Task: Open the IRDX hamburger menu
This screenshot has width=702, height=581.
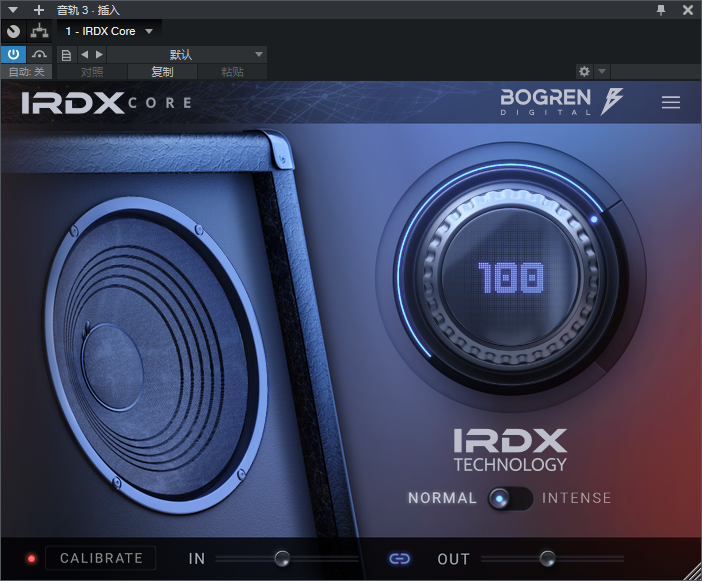Action: point(671,102)
